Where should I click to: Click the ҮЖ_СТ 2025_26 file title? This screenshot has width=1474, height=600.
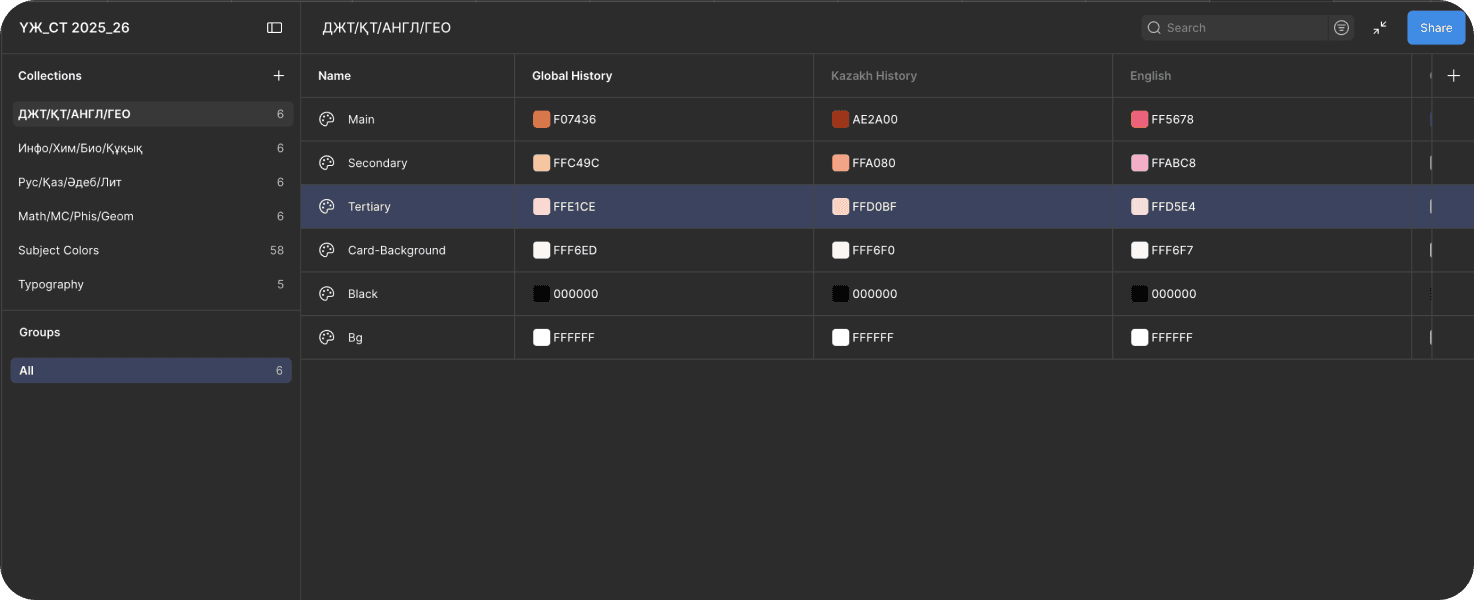(x=74, y=28)
